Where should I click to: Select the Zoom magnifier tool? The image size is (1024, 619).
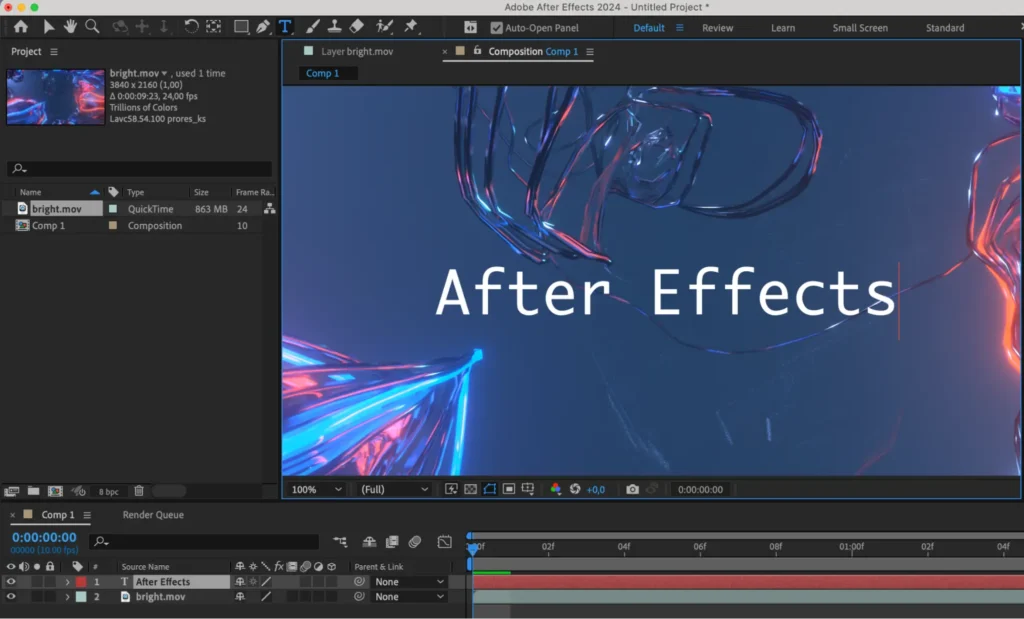coord(93,27)
